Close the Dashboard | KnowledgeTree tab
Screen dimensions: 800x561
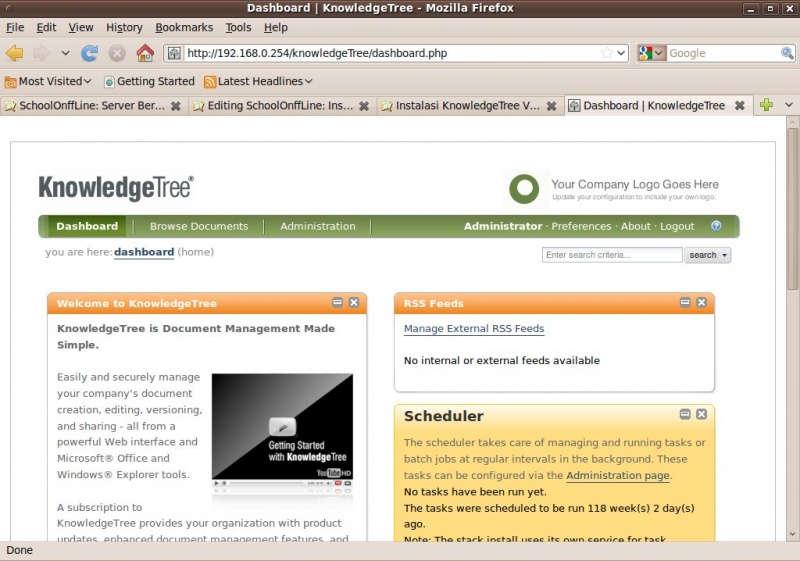[739, 106]
